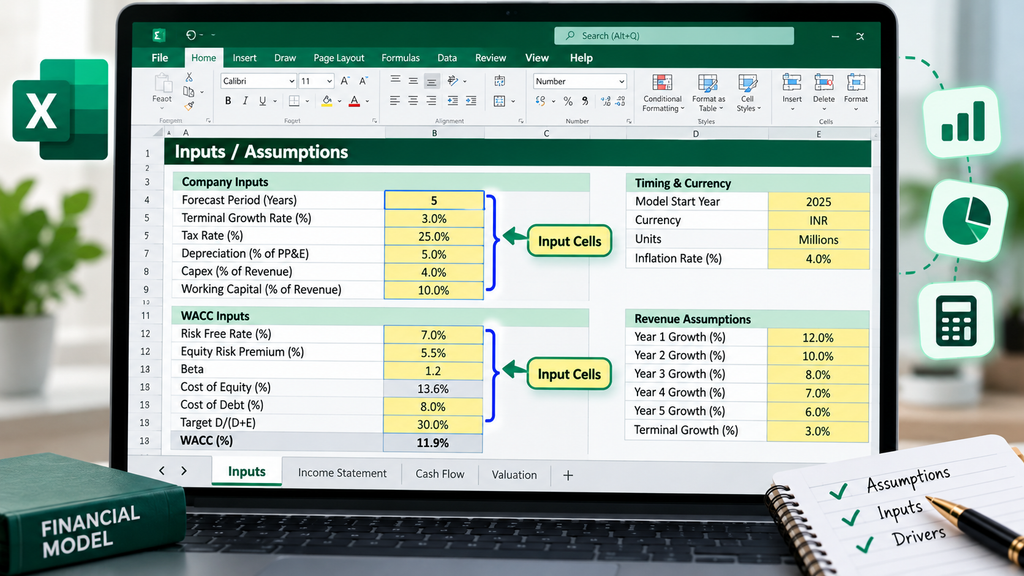Select the Format Painter brush

[189, 106]
